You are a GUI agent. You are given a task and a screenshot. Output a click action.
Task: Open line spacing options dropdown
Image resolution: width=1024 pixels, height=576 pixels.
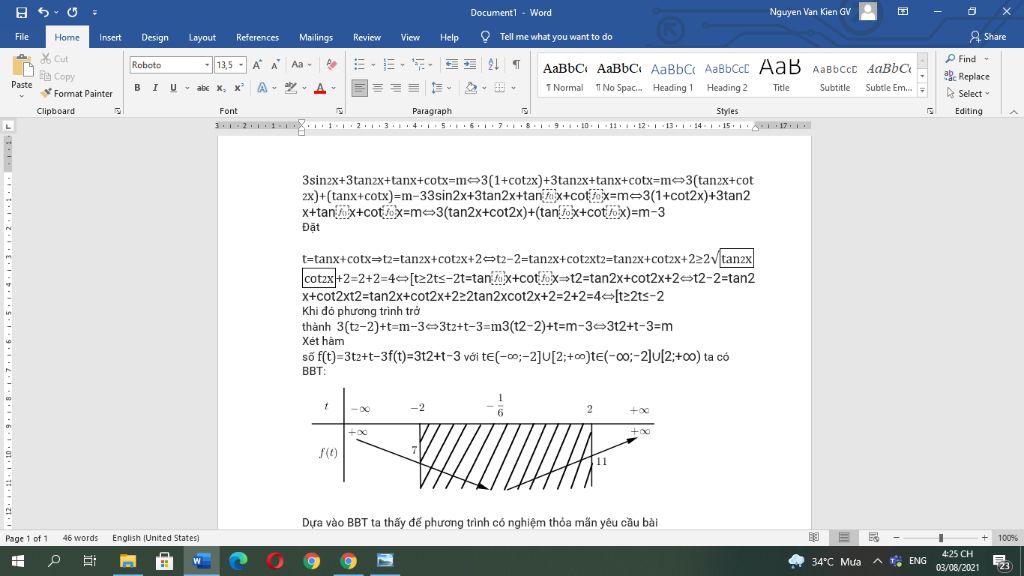[x=441, y=88]
